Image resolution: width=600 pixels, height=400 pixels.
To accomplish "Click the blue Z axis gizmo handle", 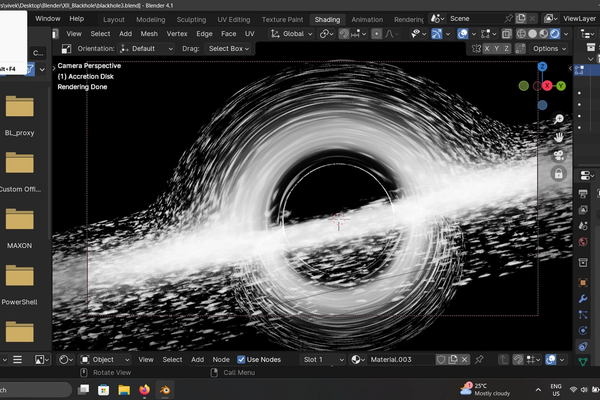I will pos(542,67).
